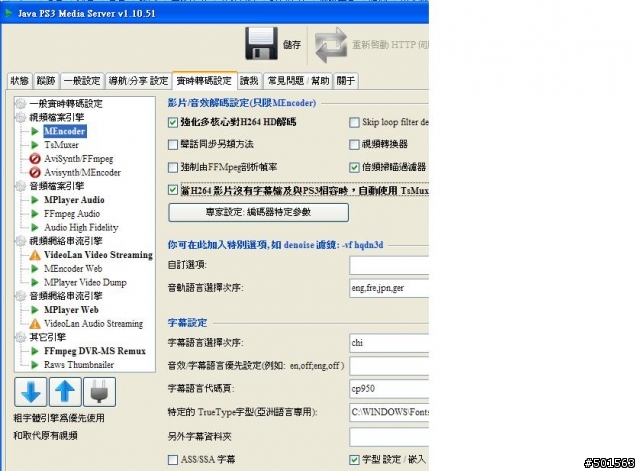The image size is (640, 471).
Task: Enable 強制由FFMpeg剖析幀率 checkbox
Action: (x=173, y=167)
